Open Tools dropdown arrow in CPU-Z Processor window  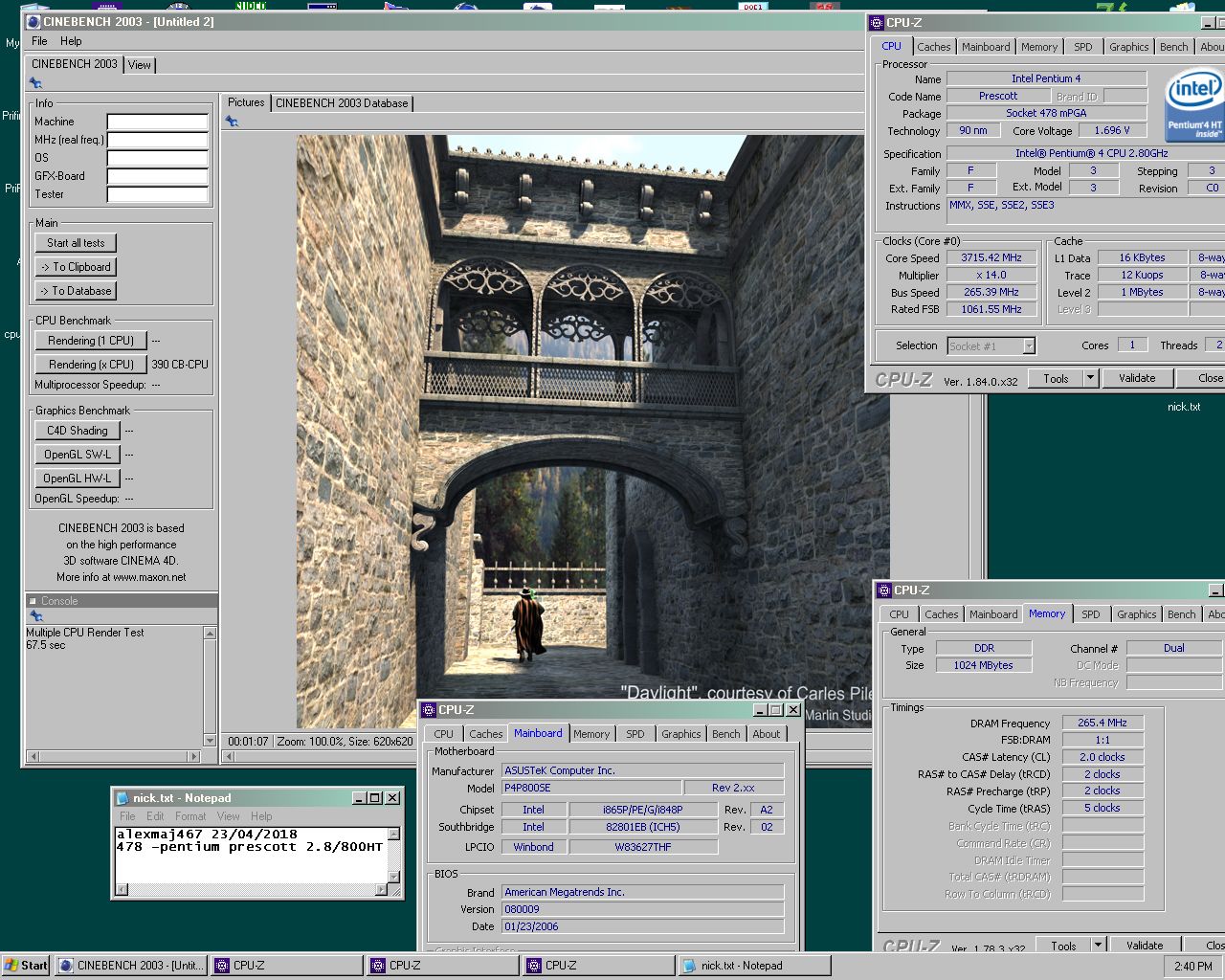pos(1089,378)
